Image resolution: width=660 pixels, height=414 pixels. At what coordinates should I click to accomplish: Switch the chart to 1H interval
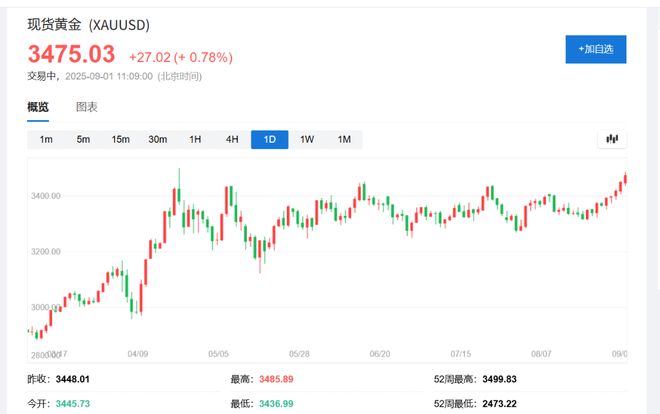point(195,139)
